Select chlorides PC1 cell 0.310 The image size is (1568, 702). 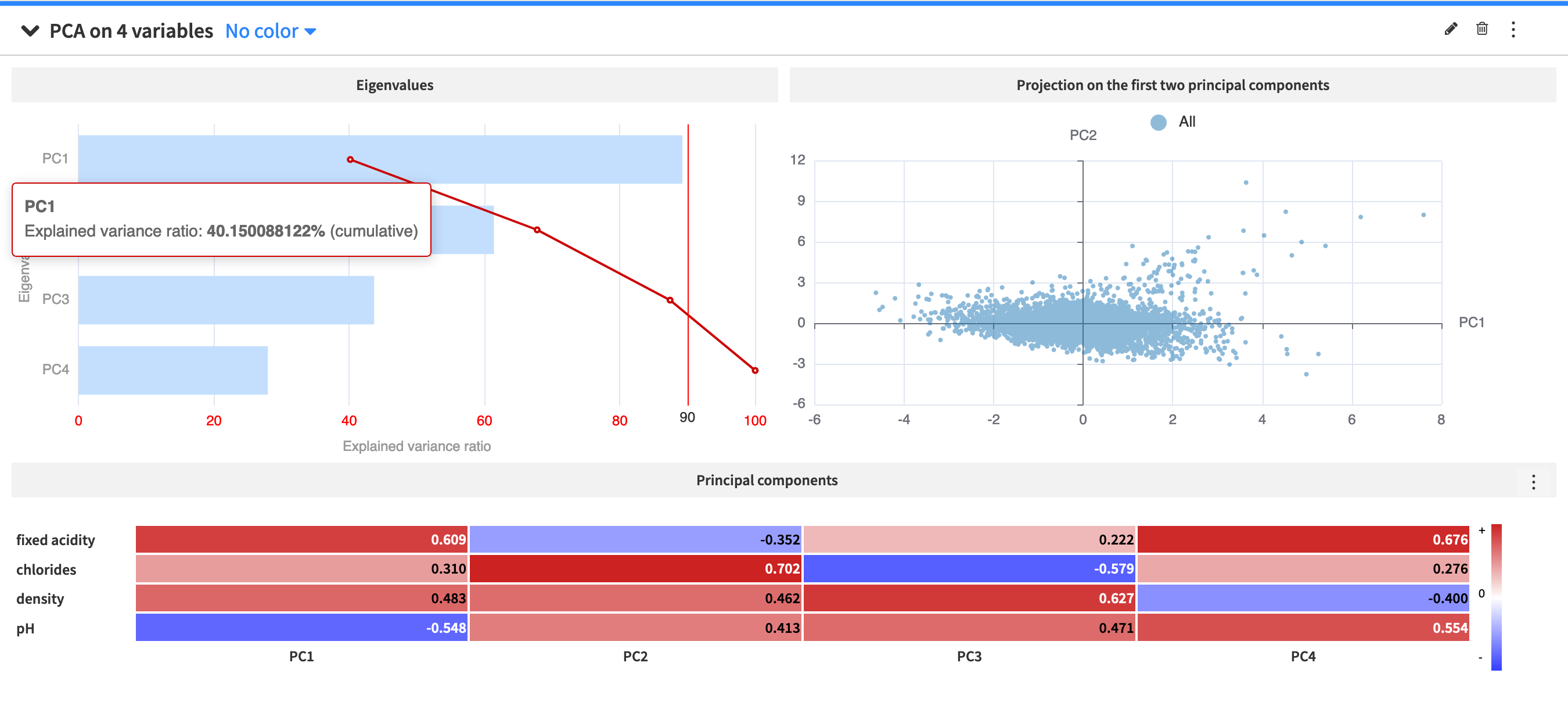[301, 569]
